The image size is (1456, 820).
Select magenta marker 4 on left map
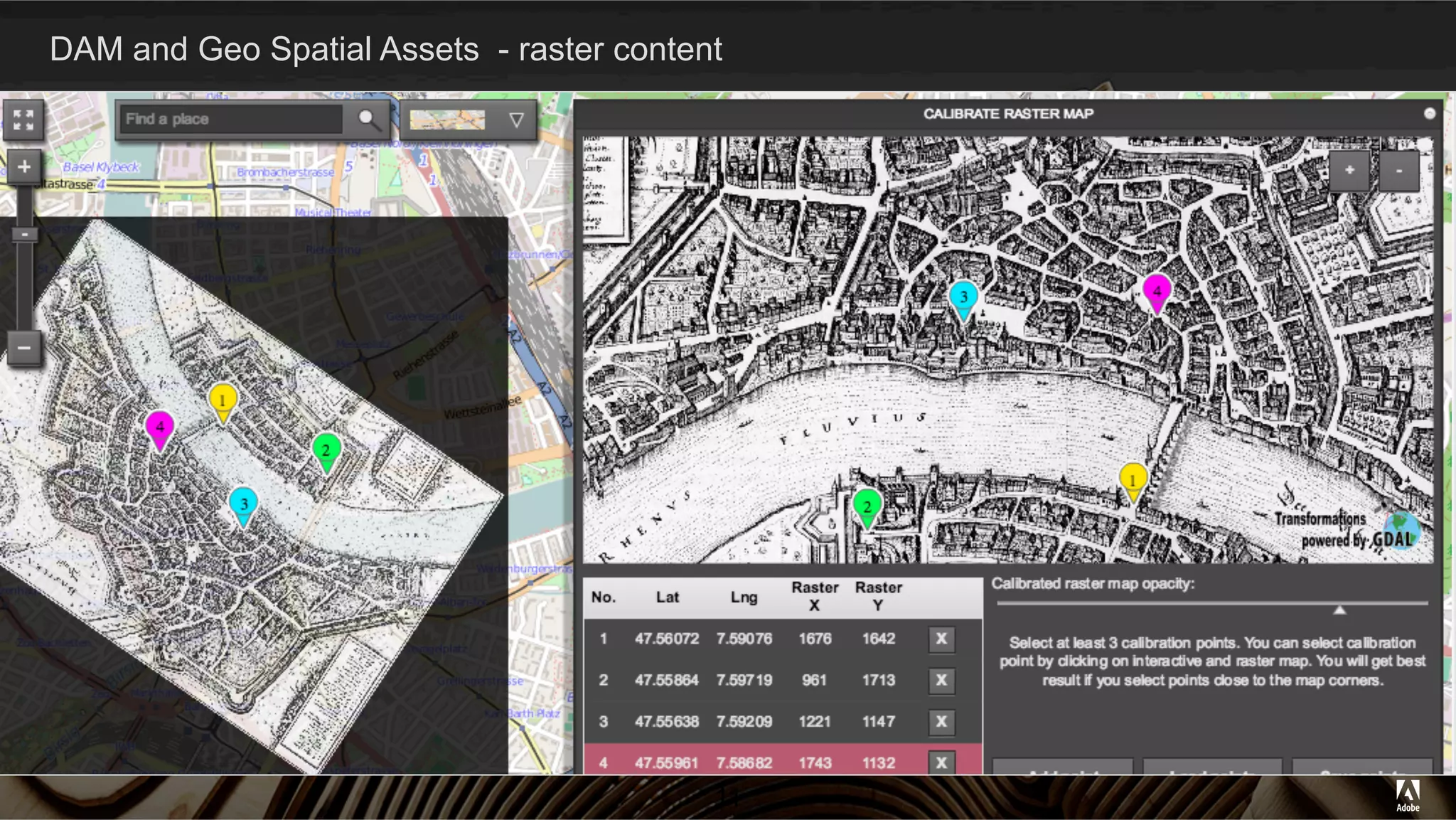click(x=160, y=430)
